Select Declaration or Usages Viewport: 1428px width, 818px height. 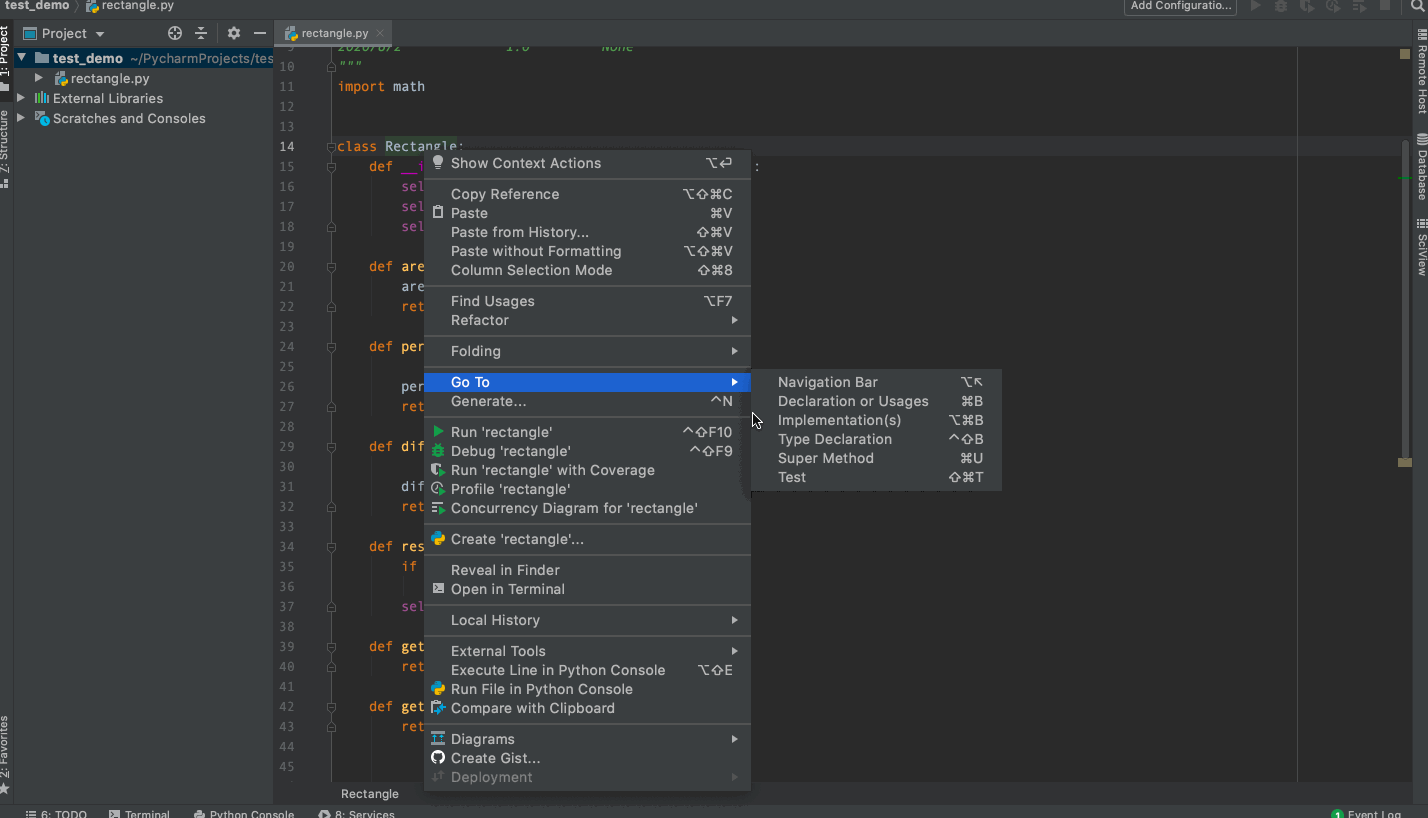coord(876,401)
